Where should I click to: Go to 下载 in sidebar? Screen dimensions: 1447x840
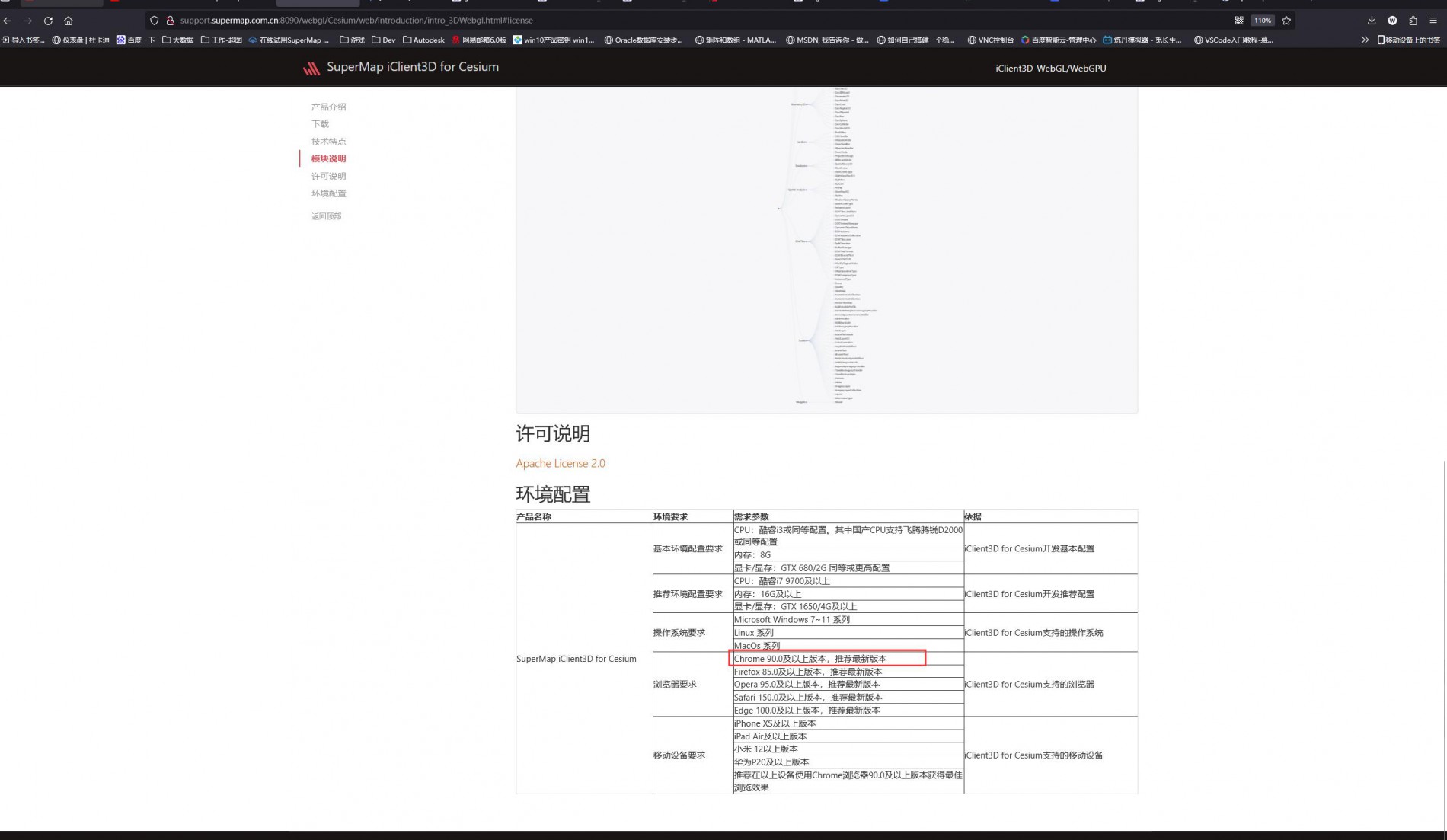pyautogui.click(x=320, y=124)
